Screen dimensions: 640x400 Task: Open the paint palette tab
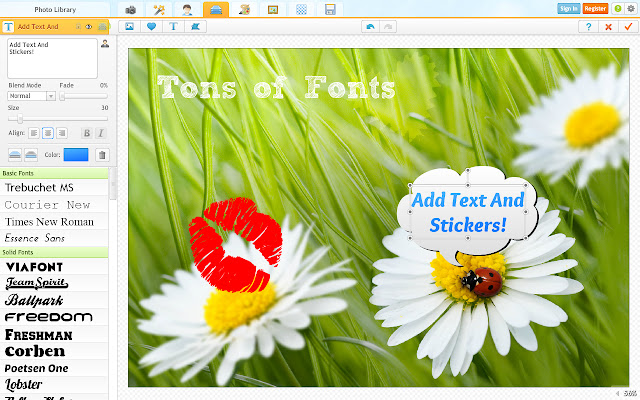click(244, 9)
